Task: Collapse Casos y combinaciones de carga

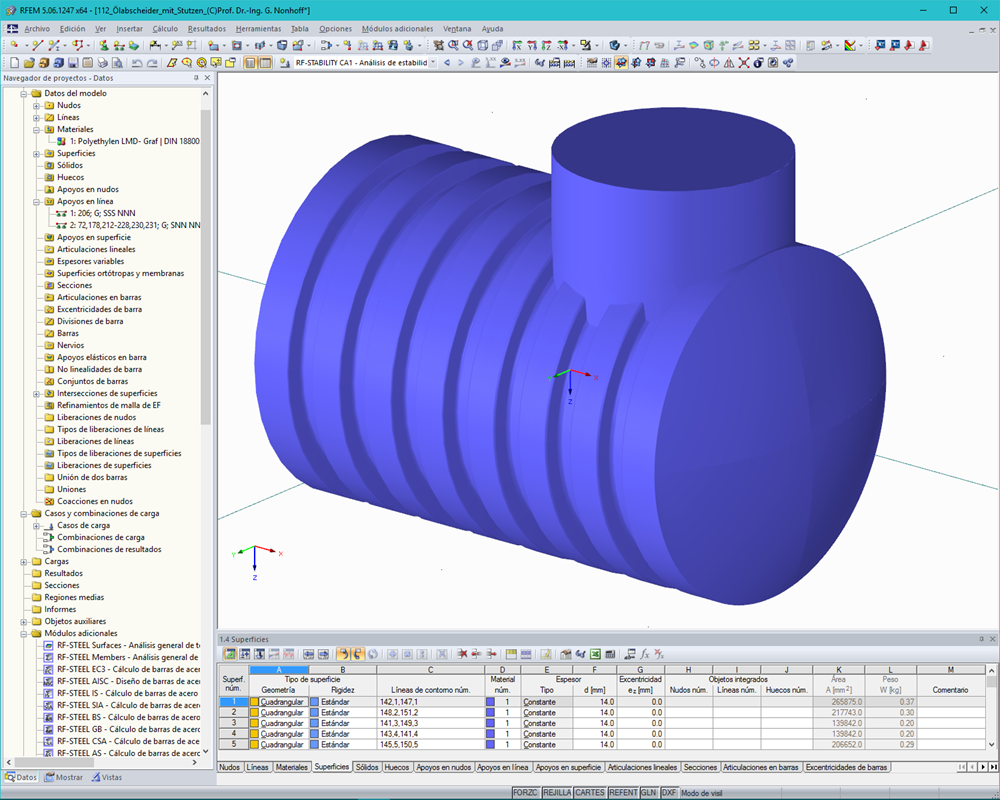Action: click(24, 514)
